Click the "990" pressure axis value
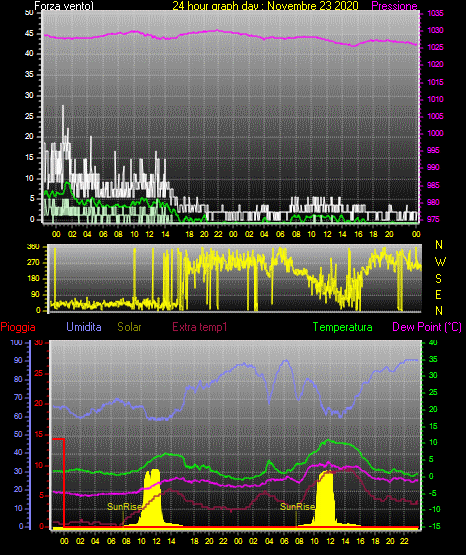466x555 pixels. 433,167
